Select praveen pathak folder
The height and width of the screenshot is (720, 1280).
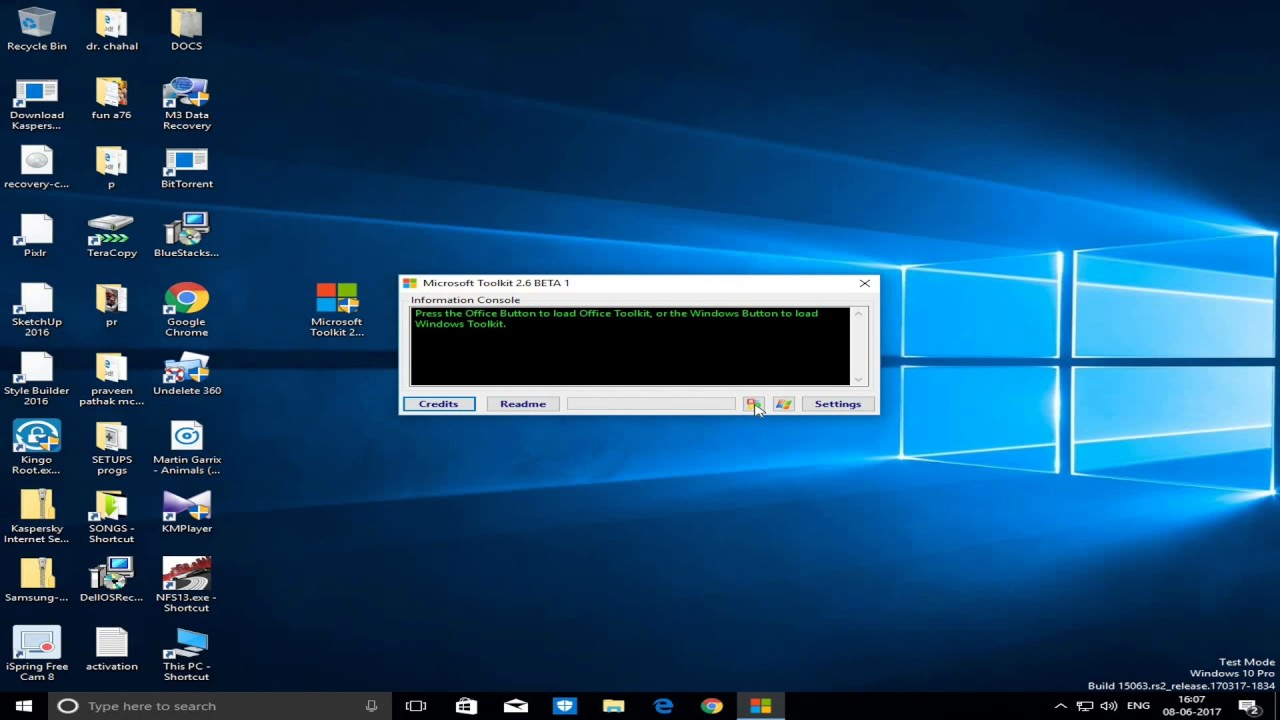tap(112, 380)
